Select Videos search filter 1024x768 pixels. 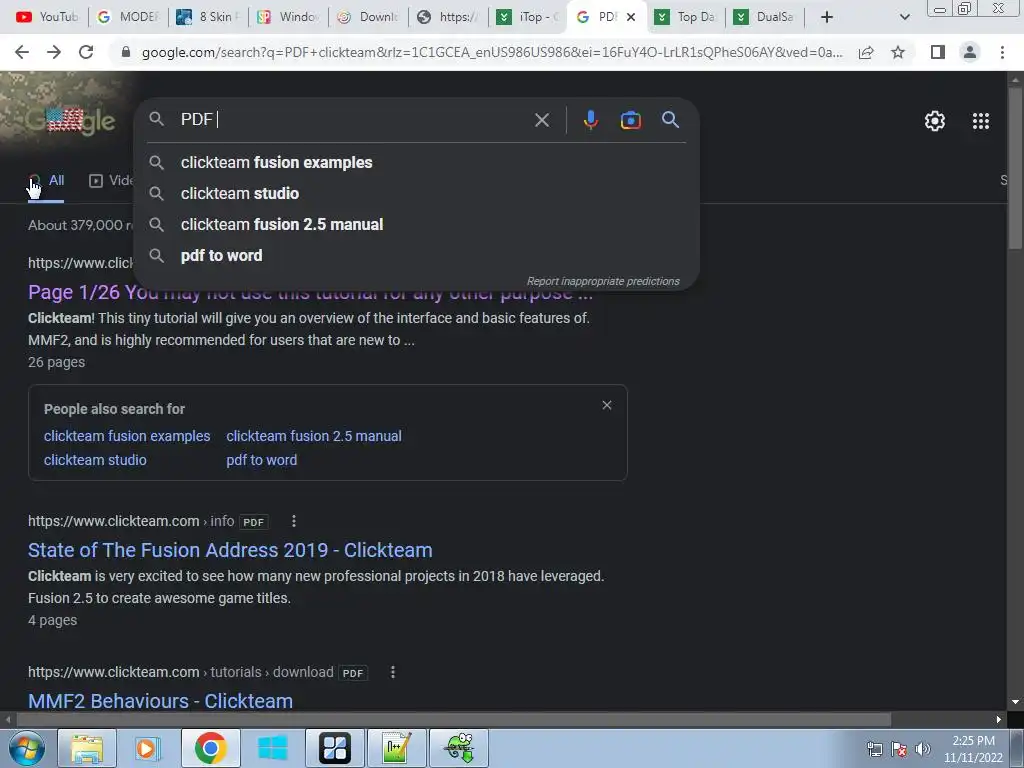[x=111, y=181]
